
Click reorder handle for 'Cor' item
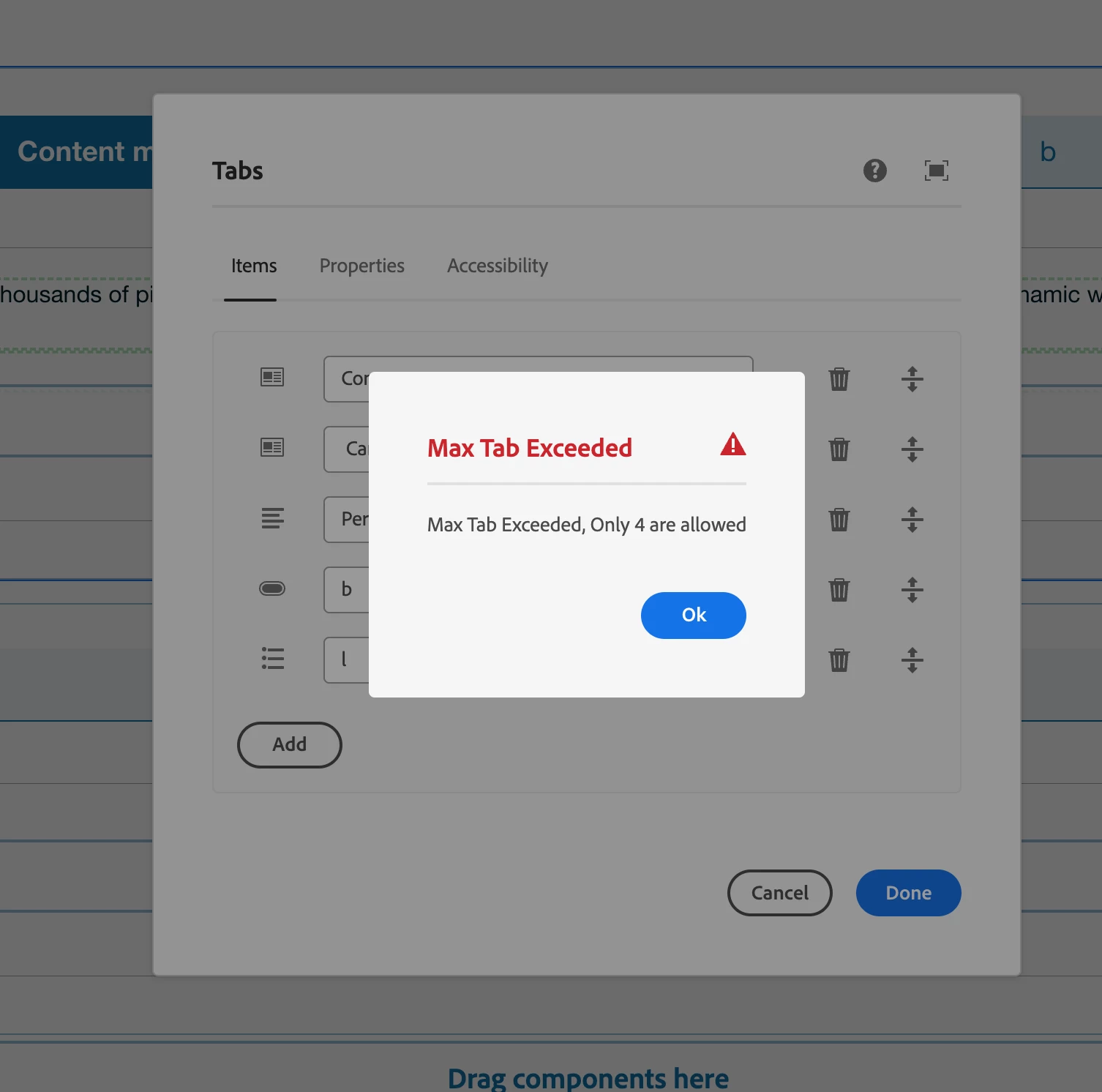tap(912, 379)
